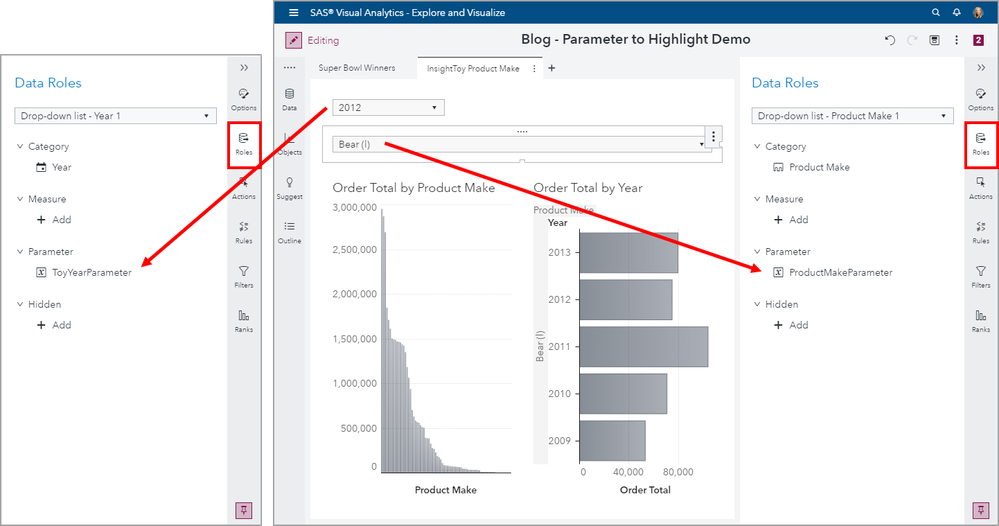Image resolution: width=999 pixels, height=526 pixels.
Task: Collapse the right panel with double chevron
Action: pos(981,68)
